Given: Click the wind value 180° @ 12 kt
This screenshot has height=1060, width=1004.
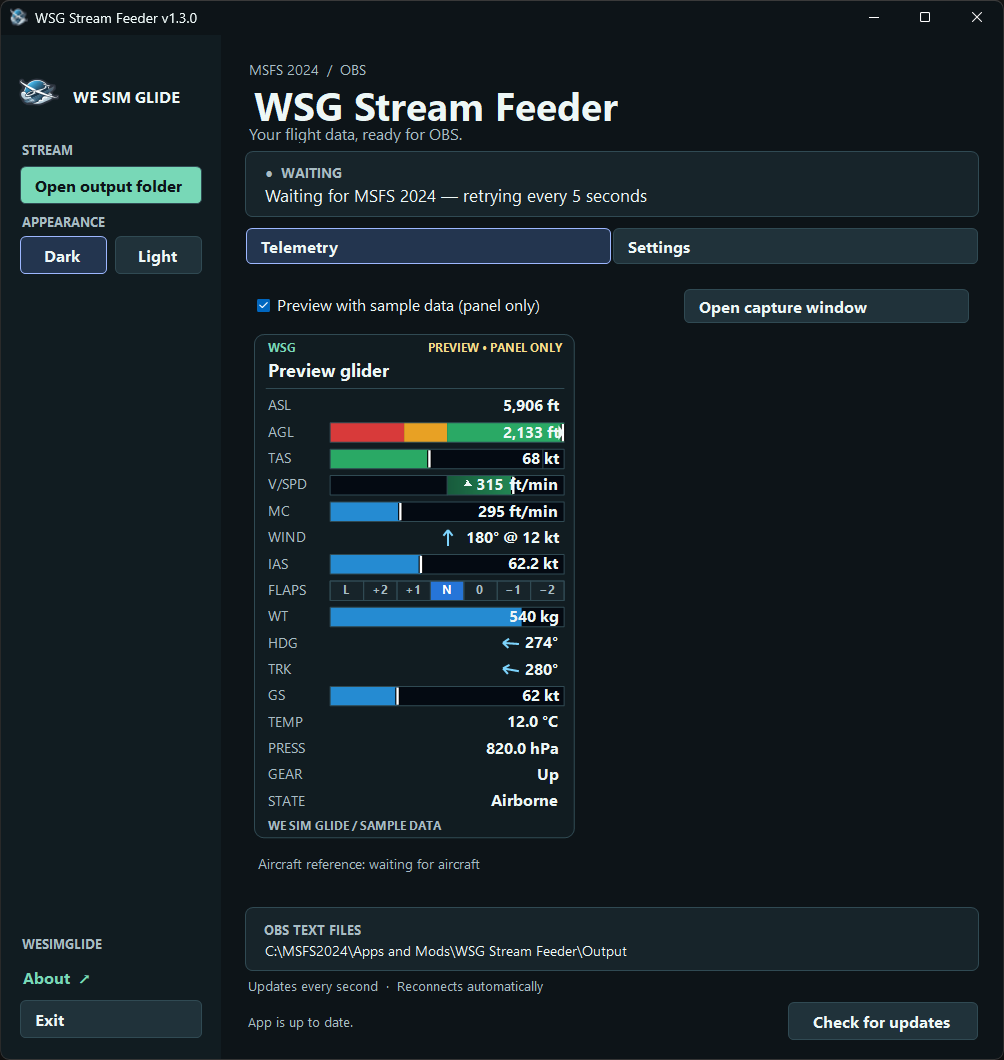Looking at the screenshot, I should [512, 537].
